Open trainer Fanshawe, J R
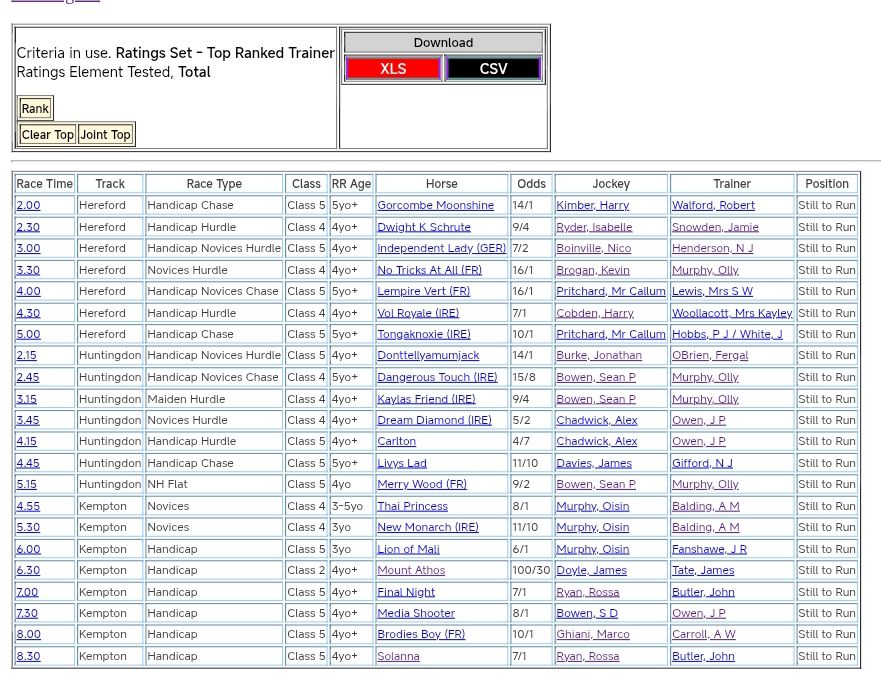 click(x=709, y=549)
